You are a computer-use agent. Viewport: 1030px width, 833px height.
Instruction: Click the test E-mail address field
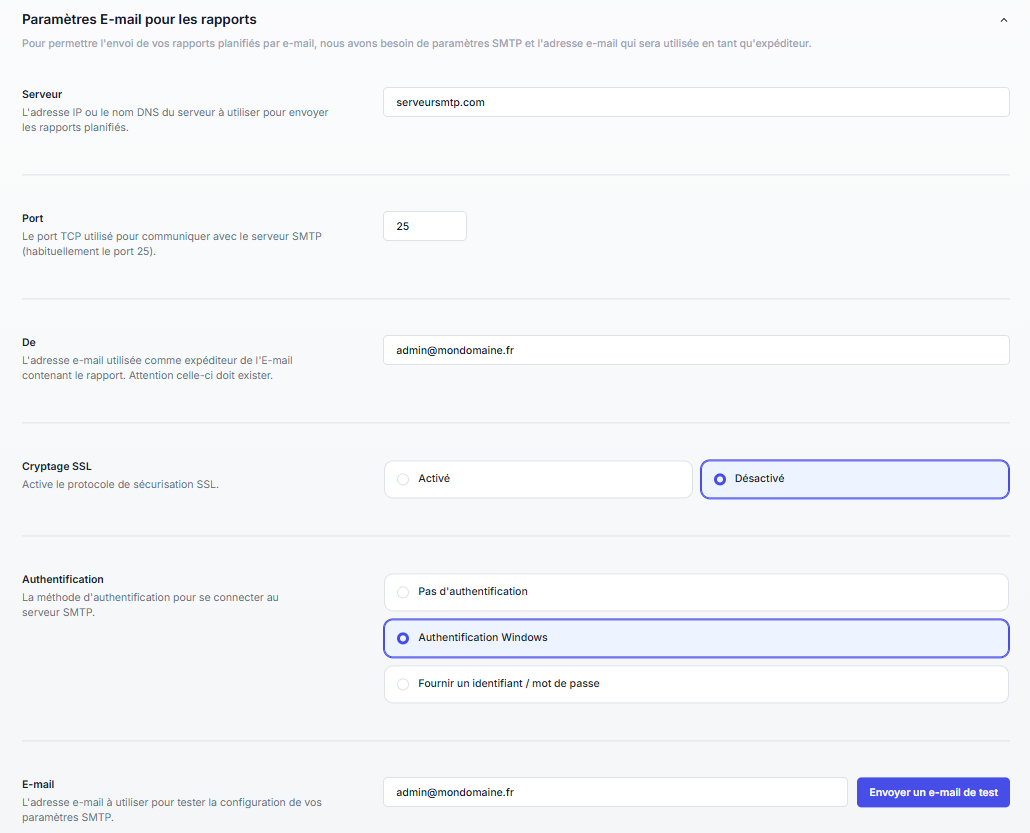pos(615,792)
